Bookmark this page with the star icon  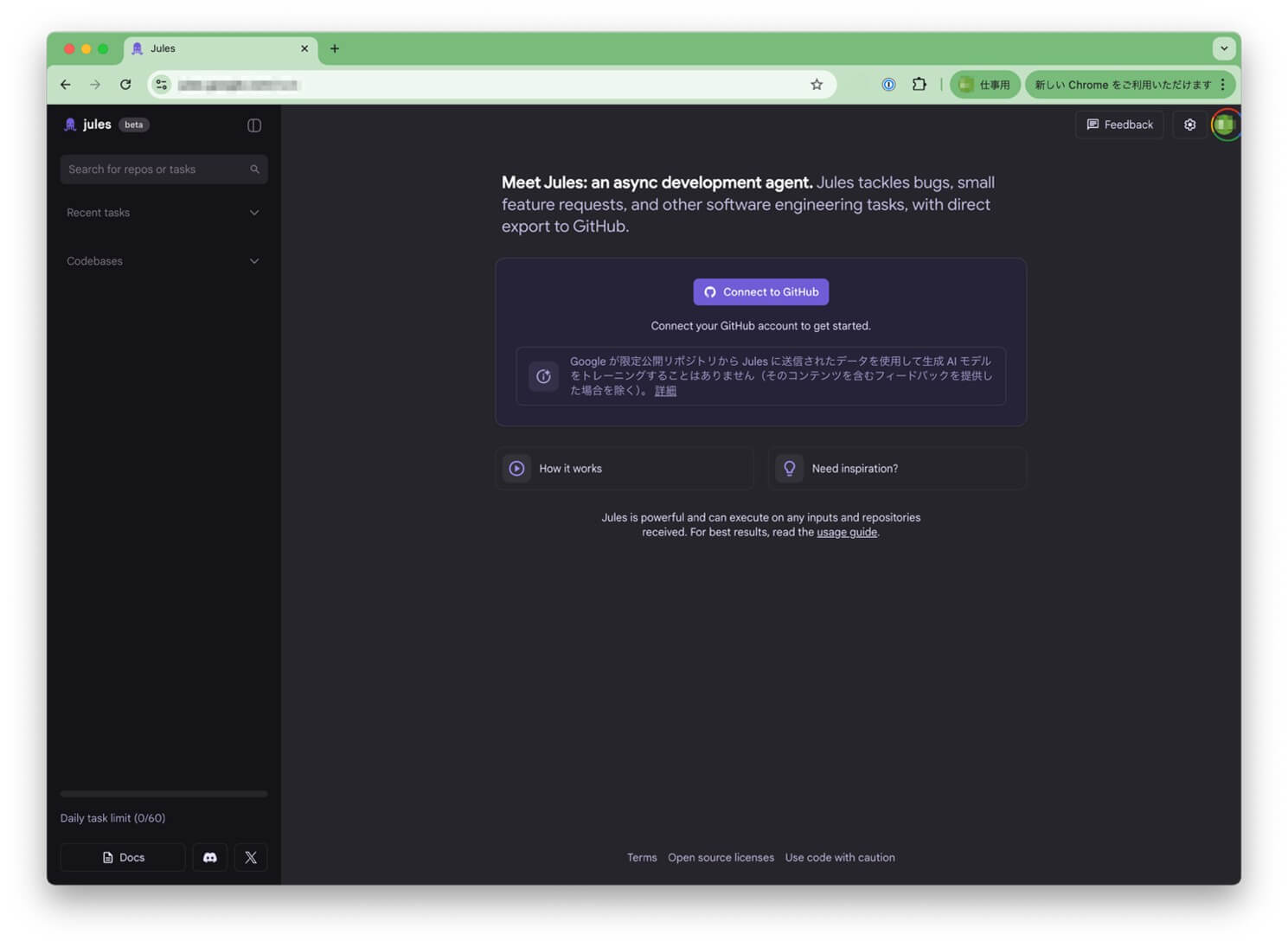point(817,85)
